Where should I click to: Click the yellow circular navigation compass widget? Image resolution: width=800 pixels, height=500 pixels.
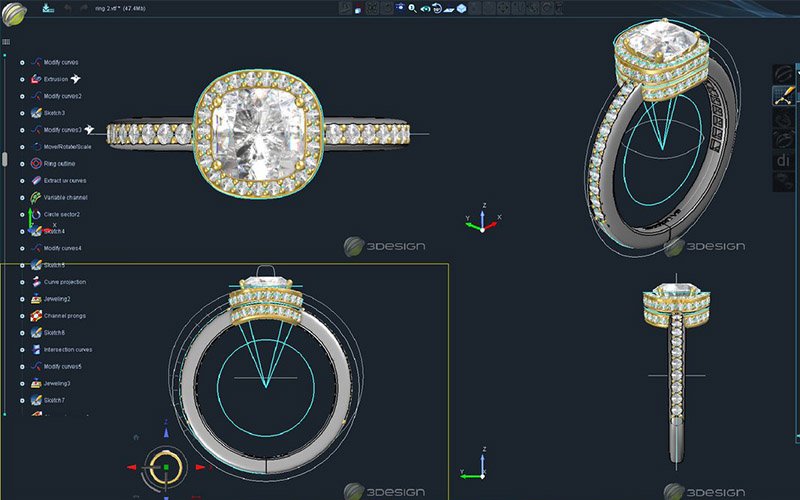(x=165, y=466)
